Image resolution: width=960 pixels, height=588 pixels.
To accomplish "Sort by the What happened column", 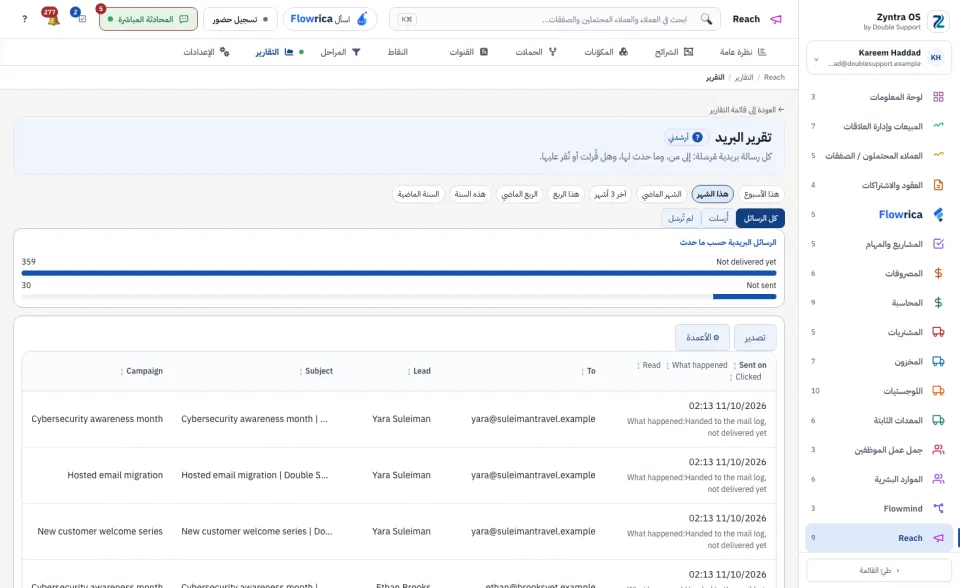I will (697, 365).
